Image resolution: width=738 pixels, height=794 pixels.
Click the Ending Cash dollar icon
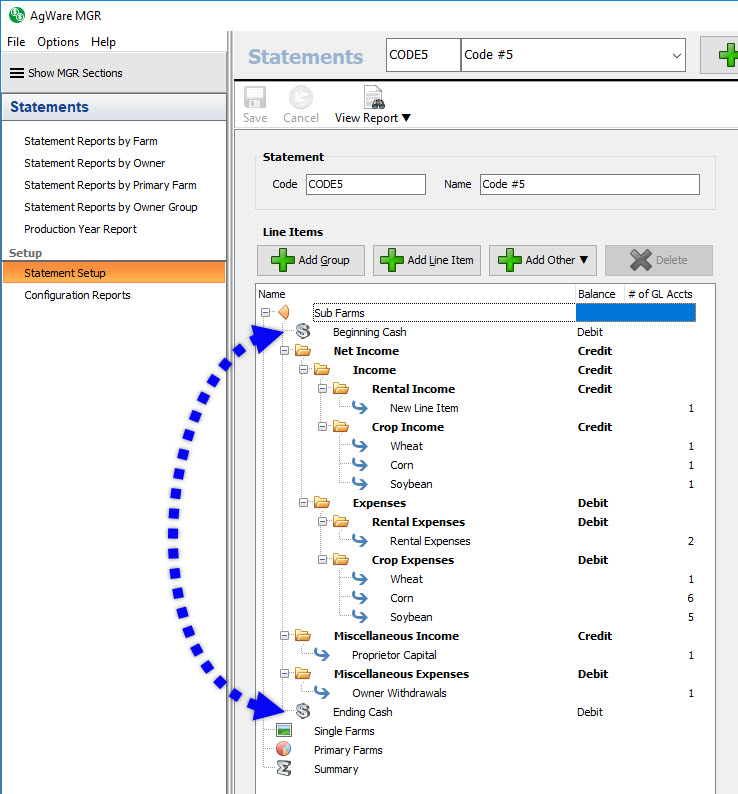[304, 712]
